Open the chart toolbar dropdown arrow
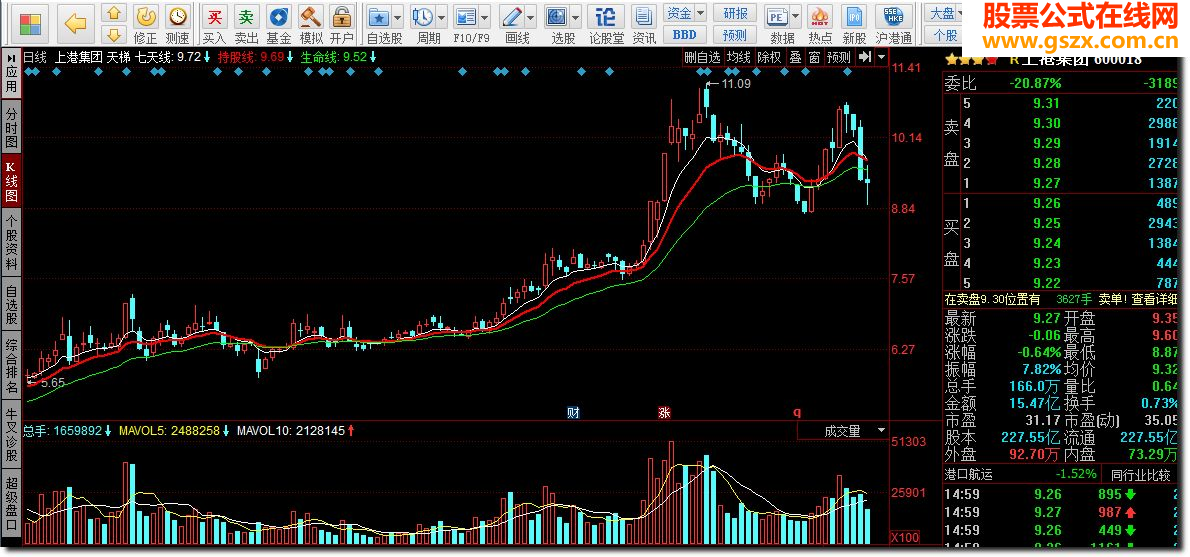Viewport: 1190px width, 557px height. (x=880, y=57)
